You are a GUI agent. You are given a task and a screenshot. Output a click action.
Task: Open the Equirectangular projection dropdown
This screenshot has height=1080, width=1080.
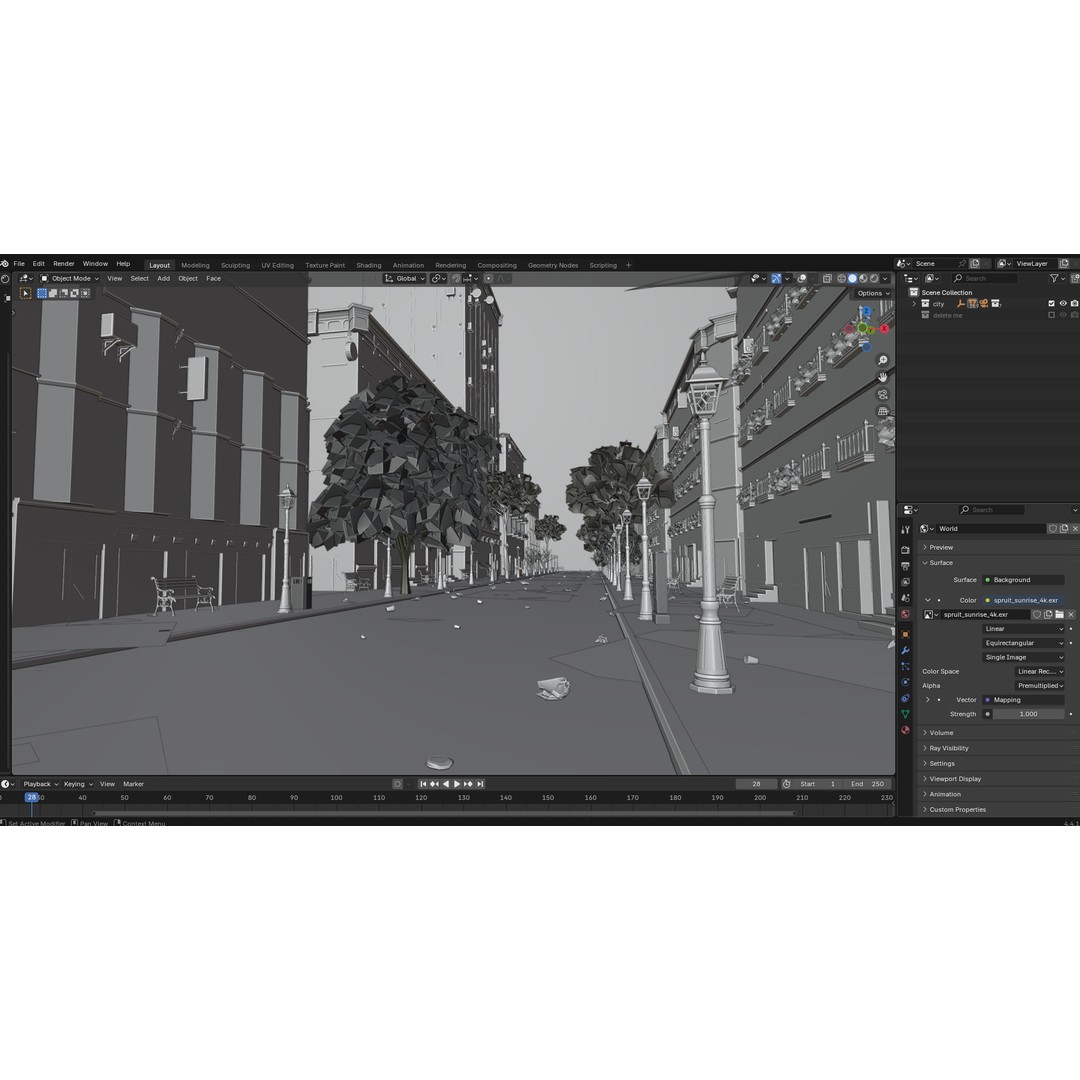pos(1024,643)
